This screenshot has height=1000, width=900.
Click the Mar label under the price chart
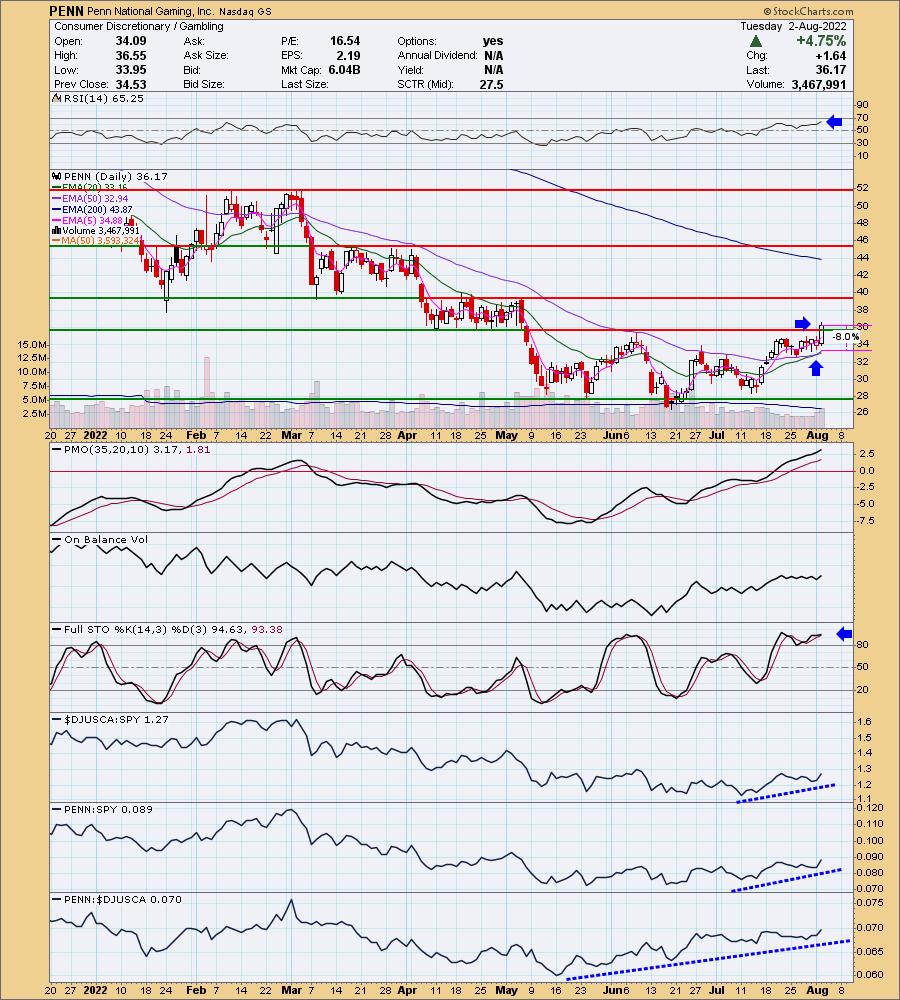pyautogui.click(x=291, y=435)
